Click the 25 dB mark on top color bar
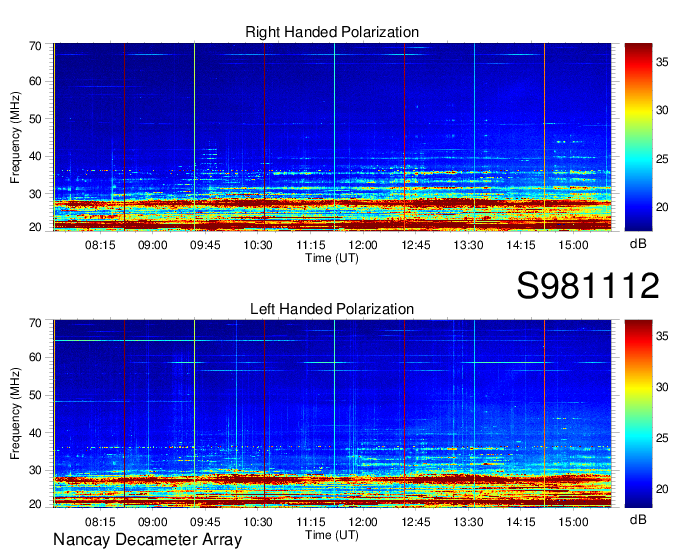This screenshot has width=680, height=552. (x=662, y=159)
